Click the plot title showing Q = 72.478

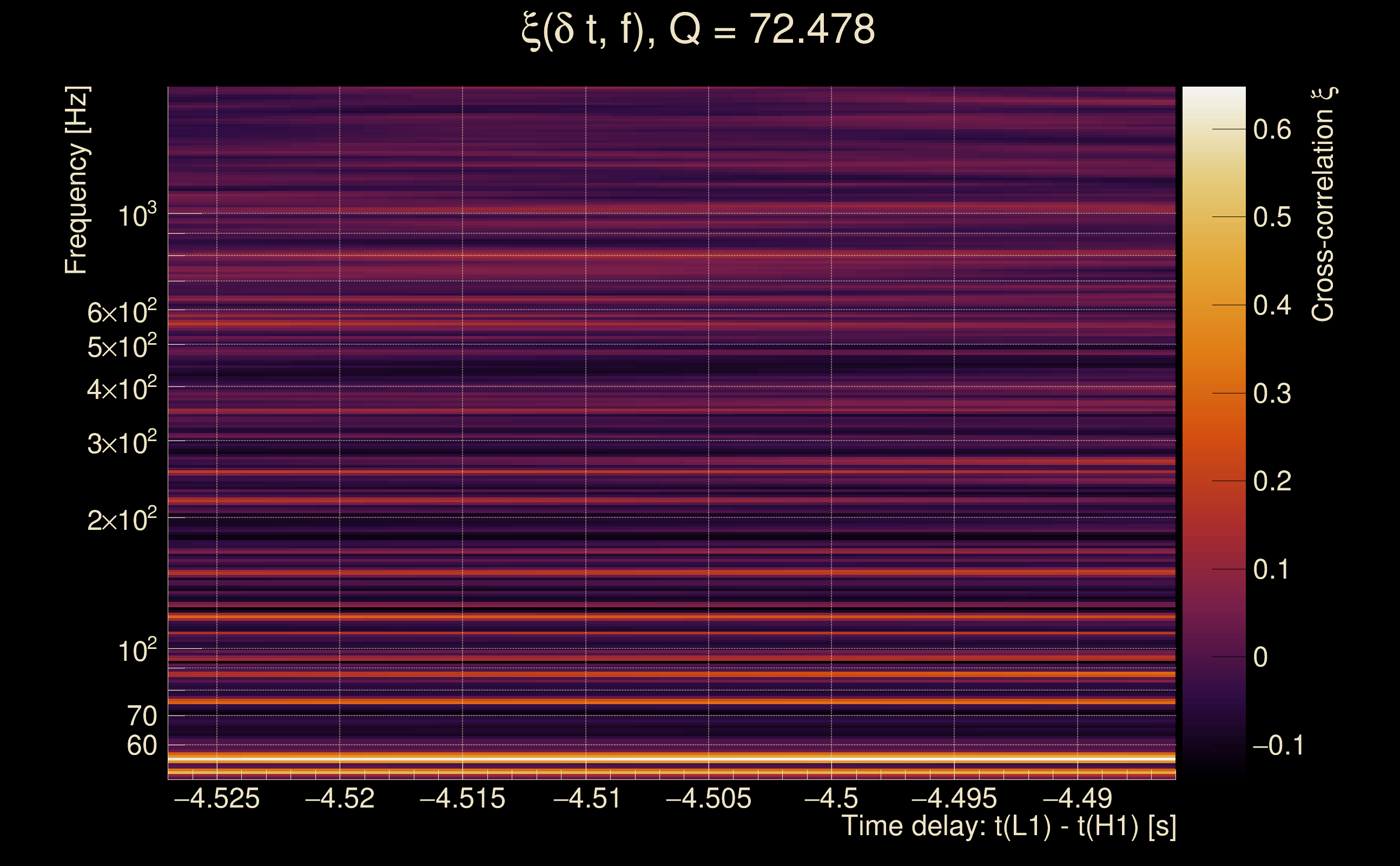pos(698,30)
